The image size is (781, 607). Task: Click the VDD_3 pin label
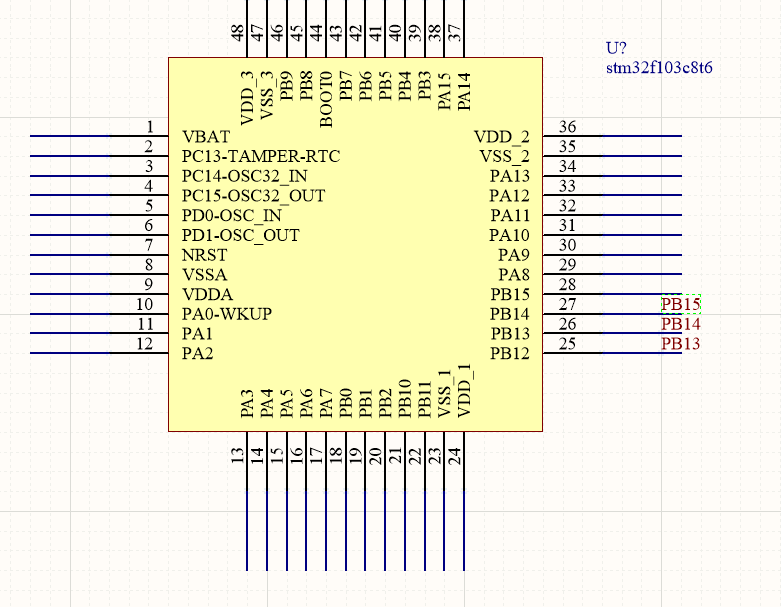pos(248,98)
